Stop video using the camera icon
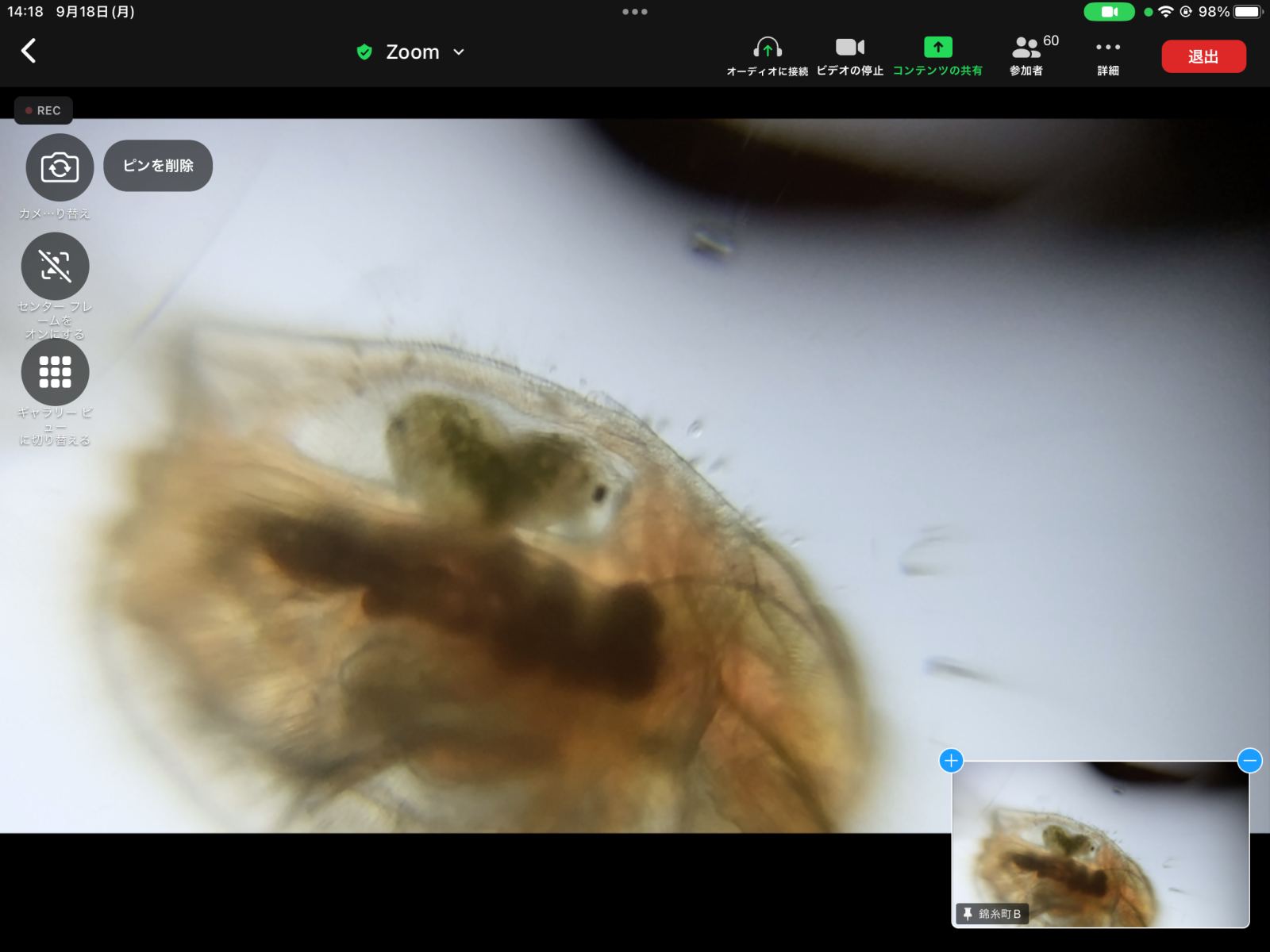The image size is (1270, 952). [849, 56]
